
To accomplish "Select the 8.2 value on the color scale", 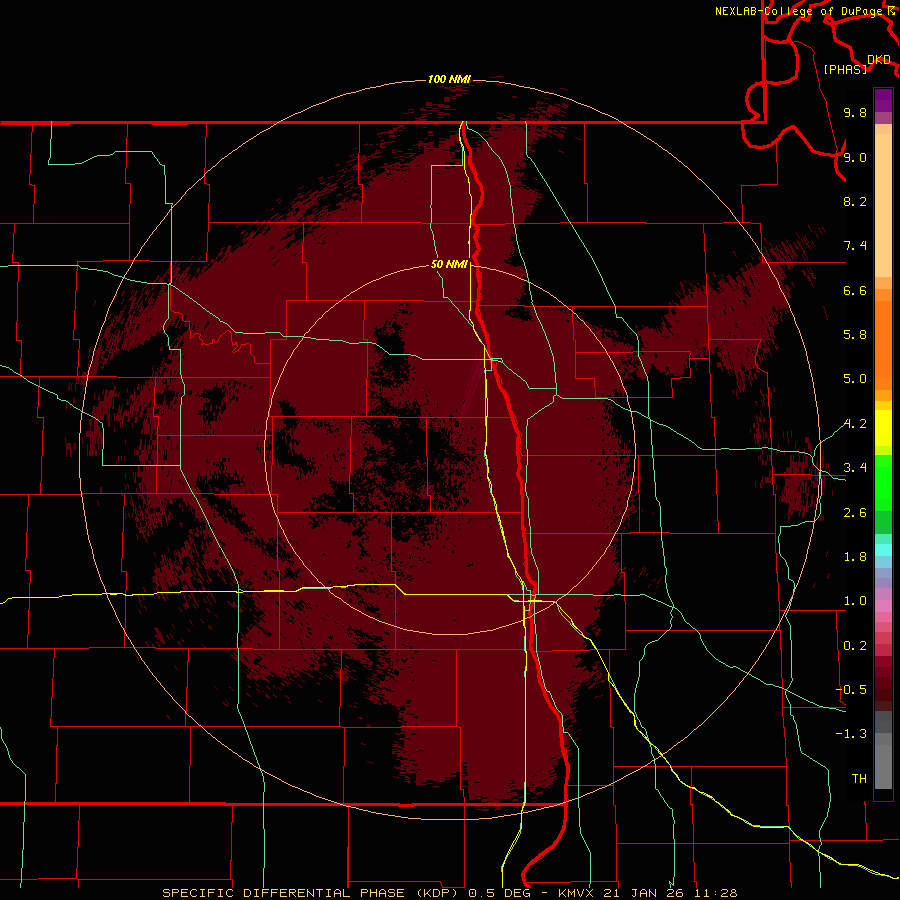I will [x=855, y=201].
